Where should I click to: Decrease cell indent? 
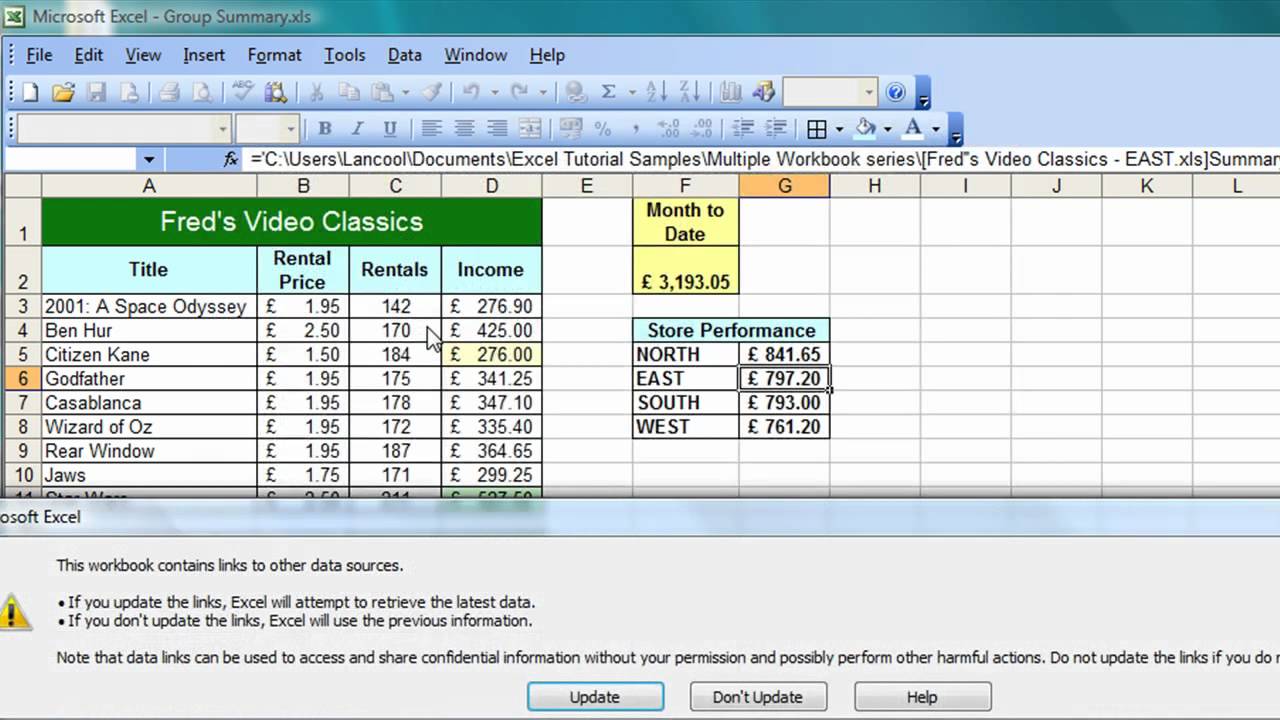coord(742,129)
